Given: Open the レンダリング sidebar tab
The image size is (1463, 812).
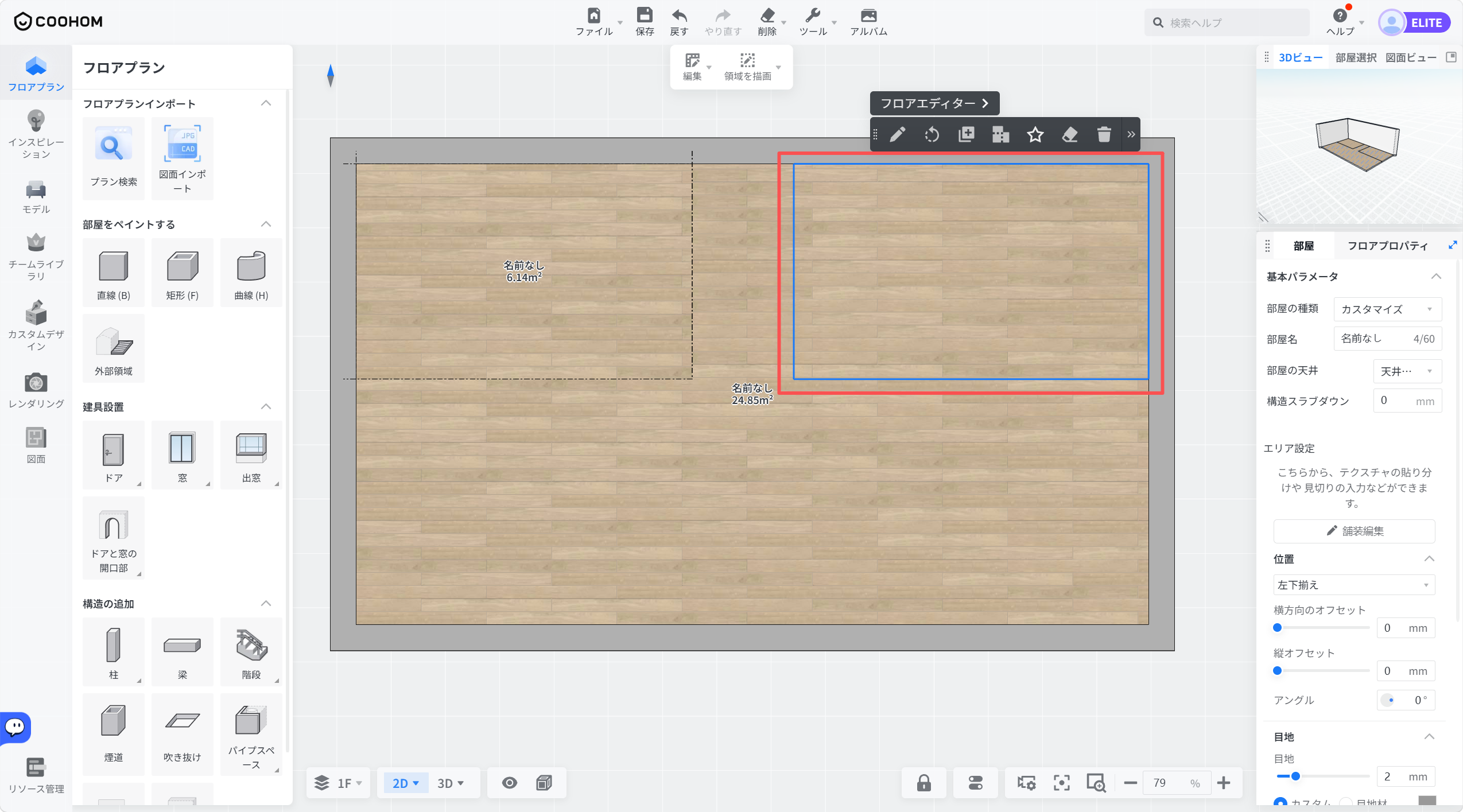Looking at the screenshot, I should (36, 390).
